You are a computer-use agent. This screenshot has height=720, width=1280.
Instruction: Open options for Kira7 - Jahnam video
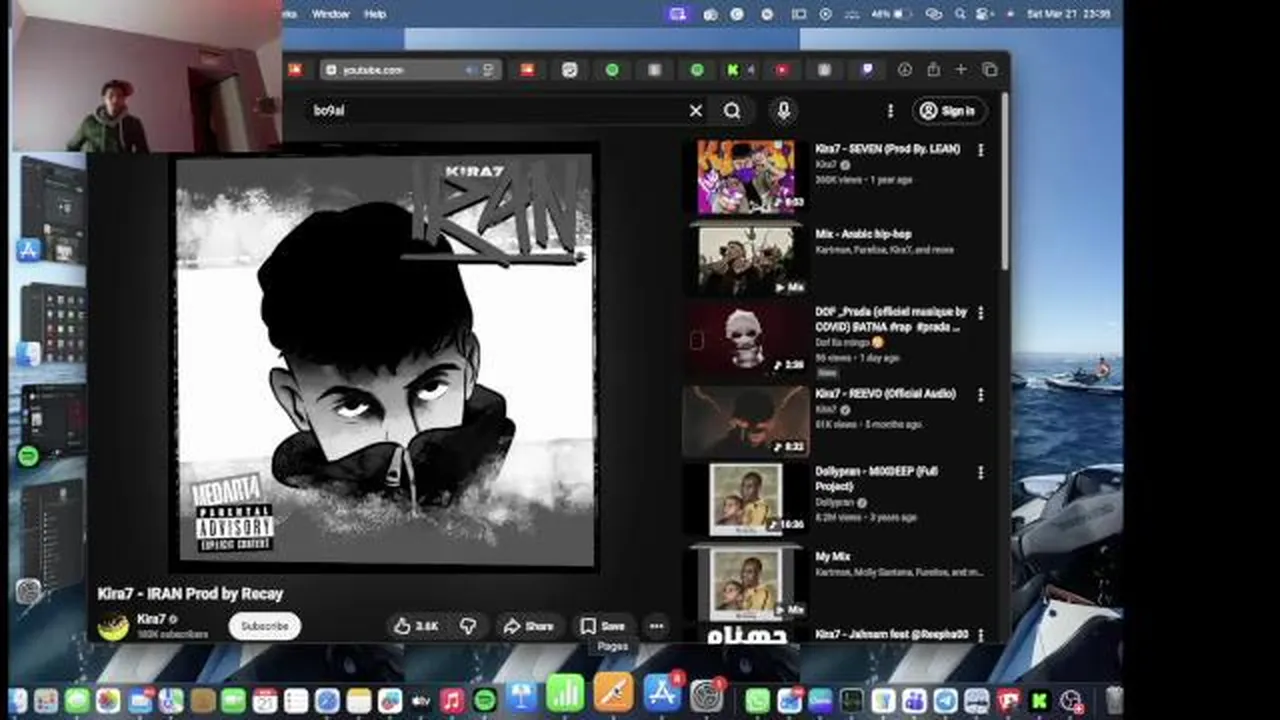click(980, 635)
